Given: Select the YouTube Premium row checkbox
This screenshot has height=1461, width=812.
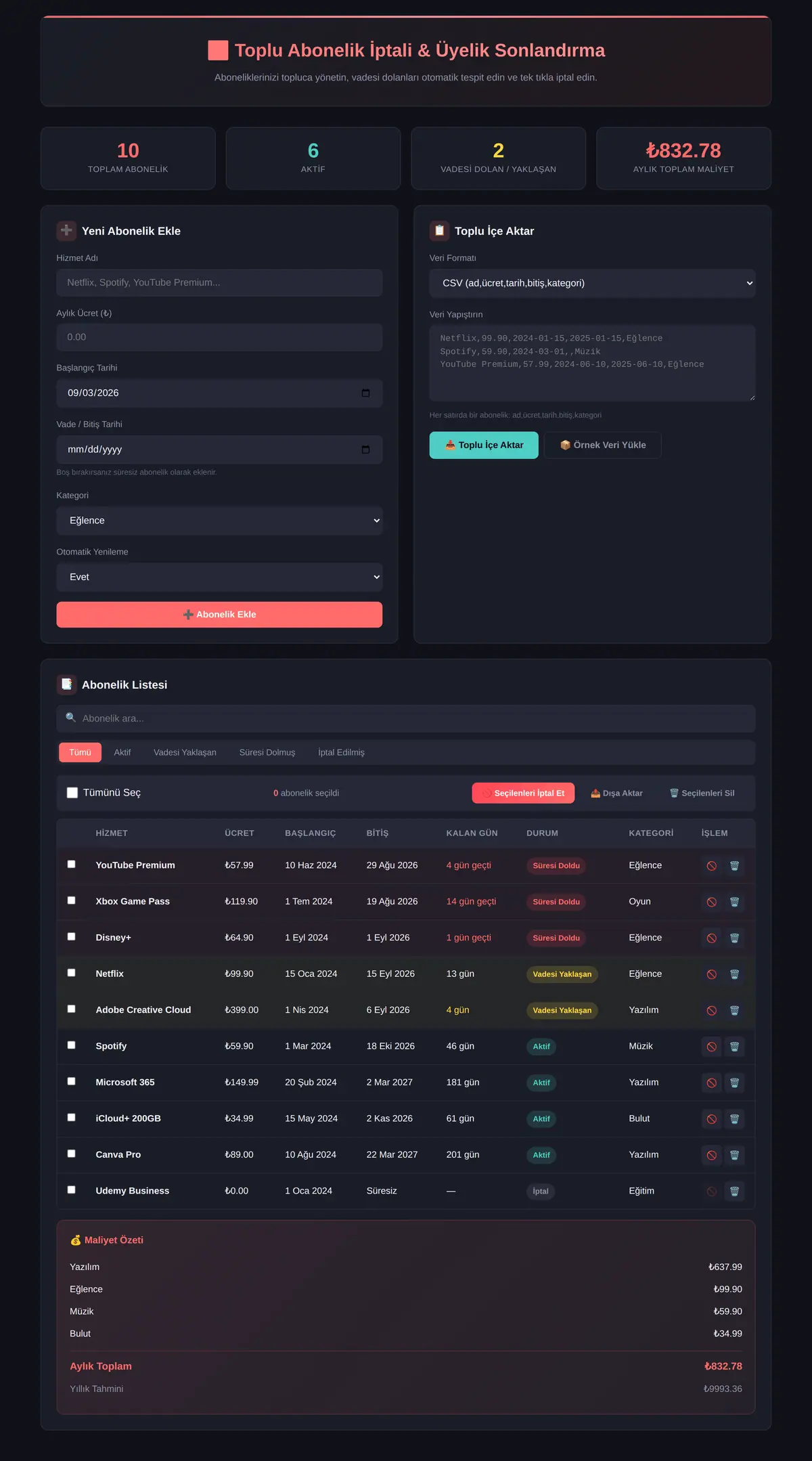Looking at the screenshot, I should coord(72,865).
